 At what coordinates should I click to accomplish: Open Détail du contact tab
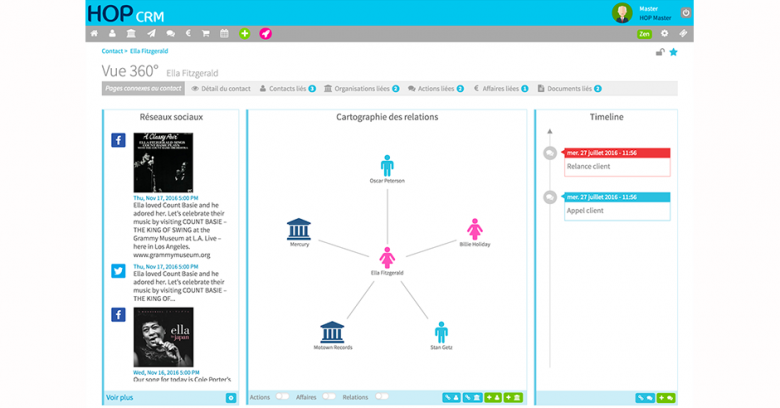pyautogui.click(x=221, y=89)
